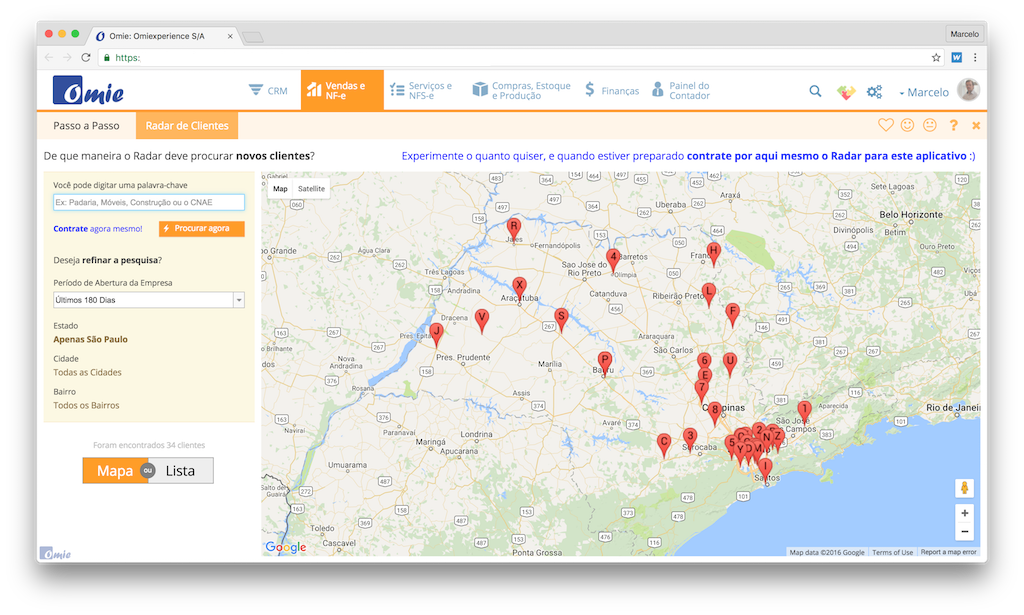Click map pin U on the map

[730, 364]
